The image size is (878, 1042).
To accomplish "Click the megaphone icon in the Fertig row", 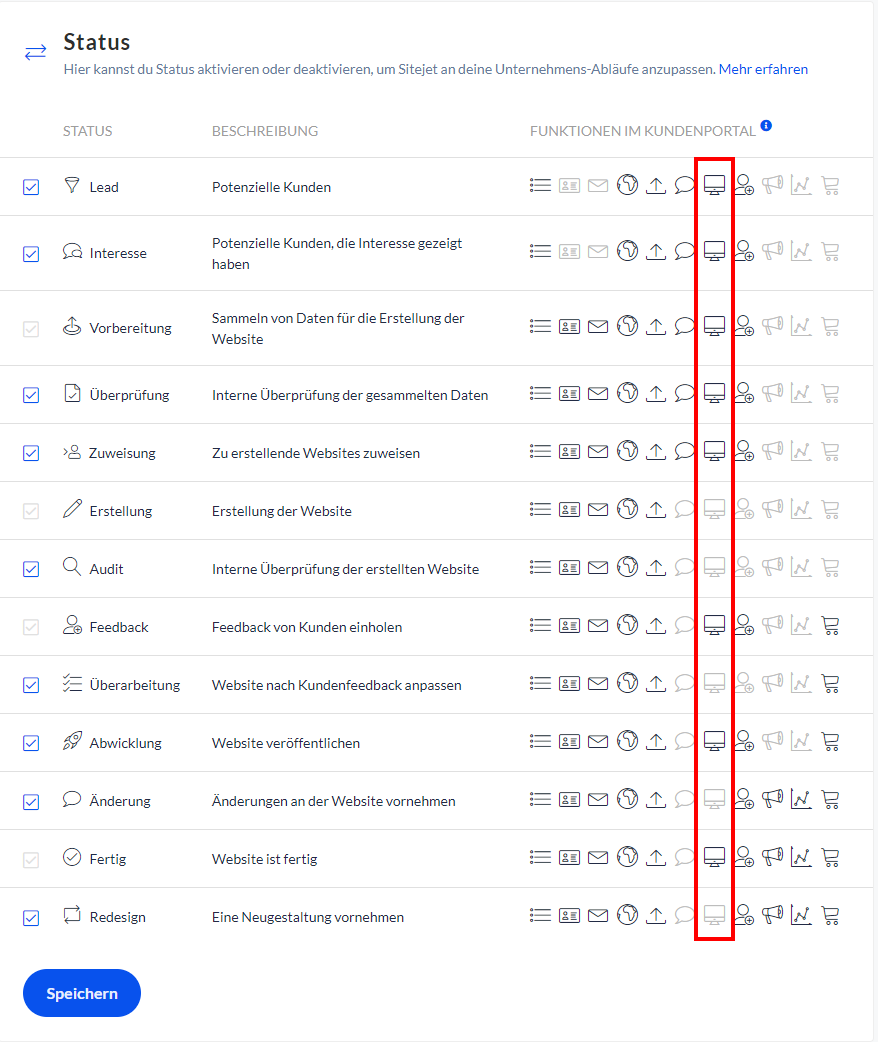I will tap(772, 856).
